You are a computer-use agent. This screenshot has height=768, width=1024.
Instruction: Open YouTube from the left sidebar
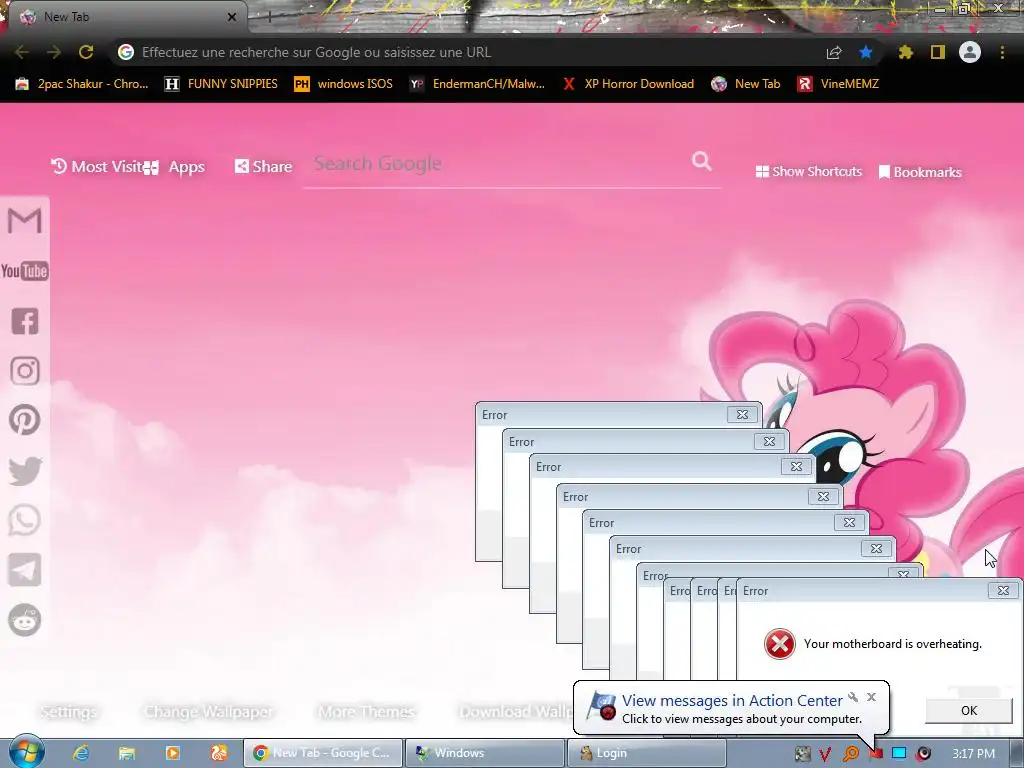[25, 271]
